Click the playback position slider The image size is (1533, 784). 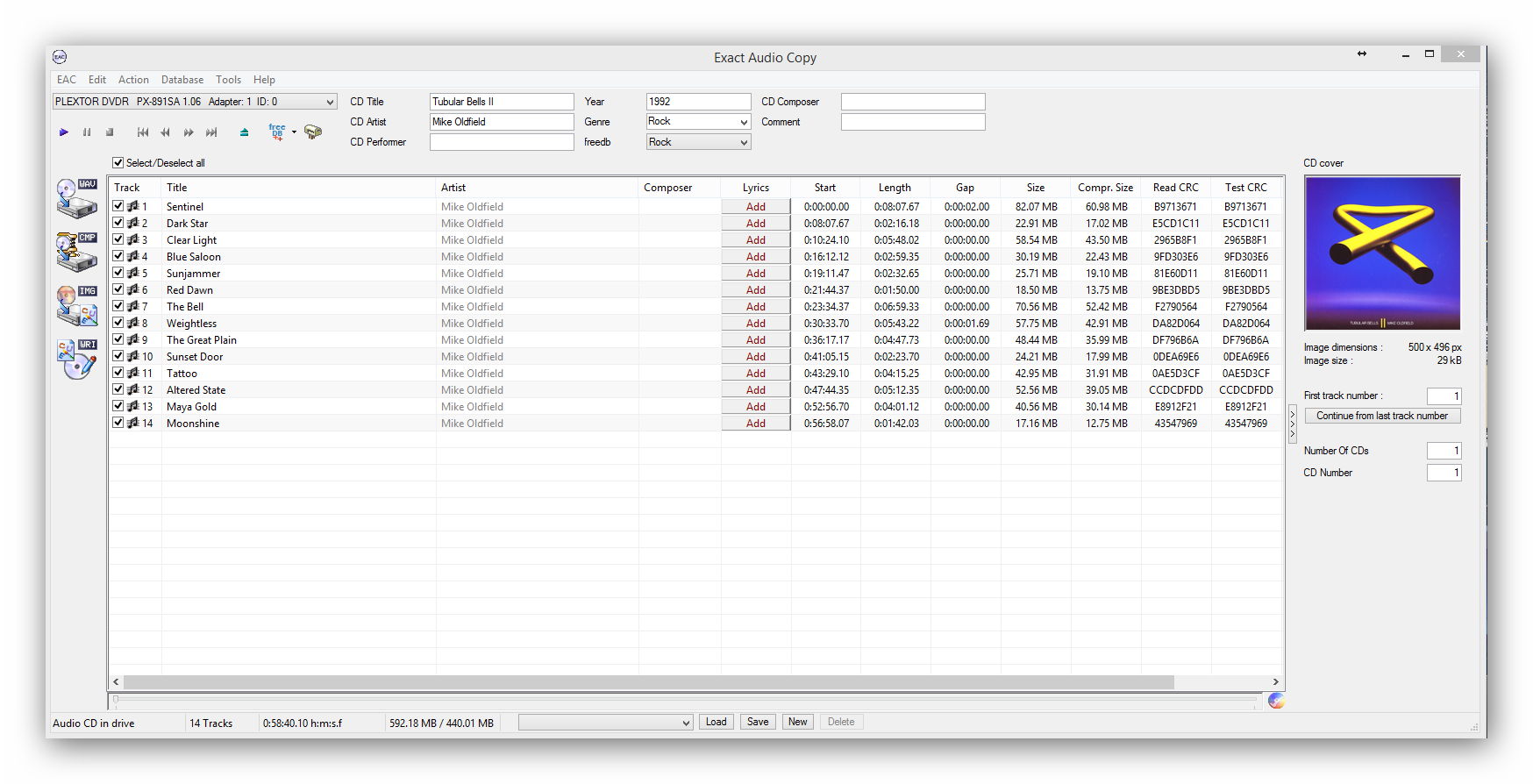tap(684, 700)
